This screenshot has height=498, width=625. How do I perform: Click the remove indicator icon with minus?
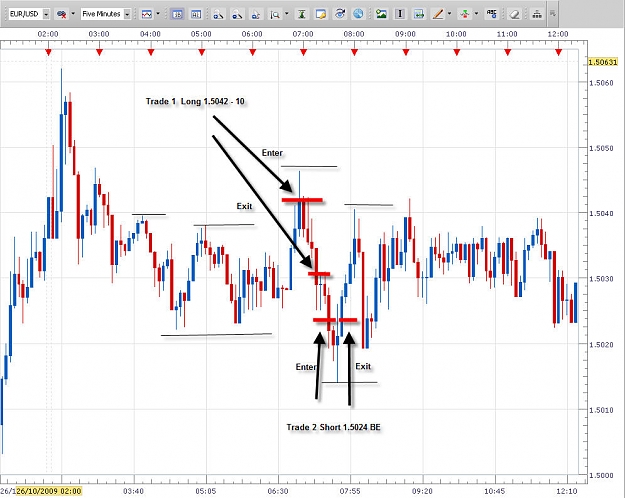[237, 15]
